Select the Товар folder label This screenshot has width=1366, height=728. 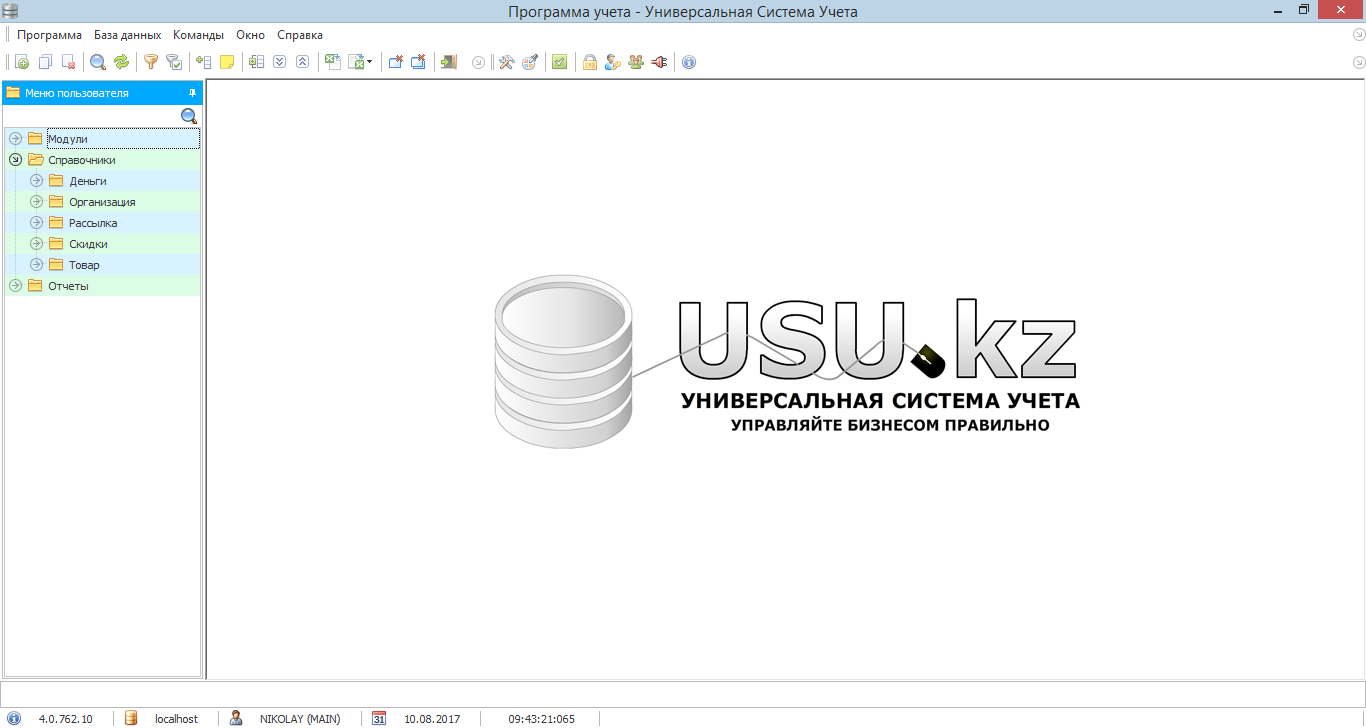point(84,265)
